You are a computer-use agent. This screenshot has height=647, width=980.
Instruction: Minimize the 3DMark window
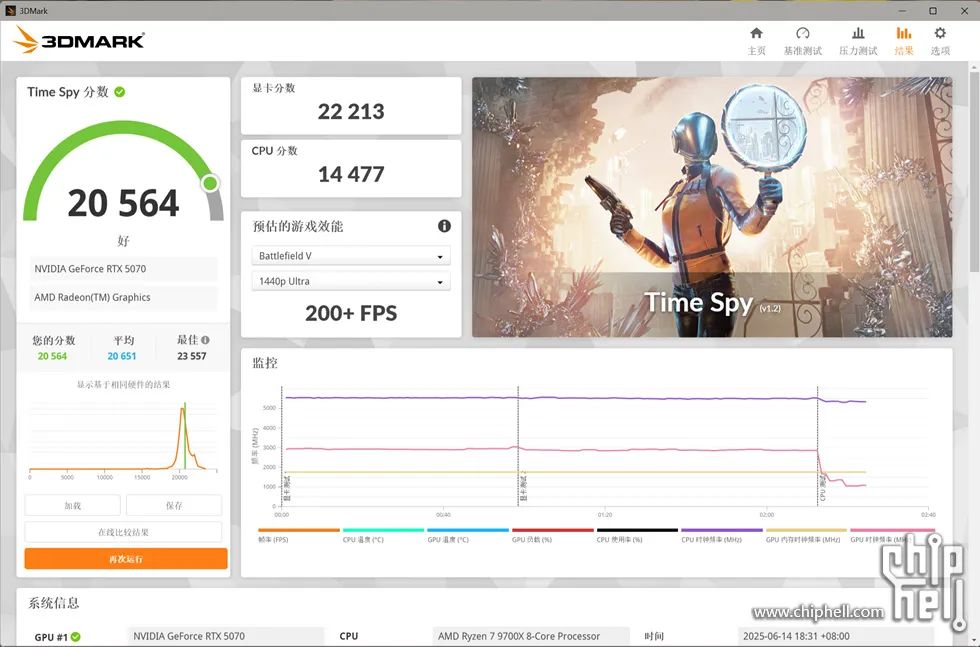[902, 11]
